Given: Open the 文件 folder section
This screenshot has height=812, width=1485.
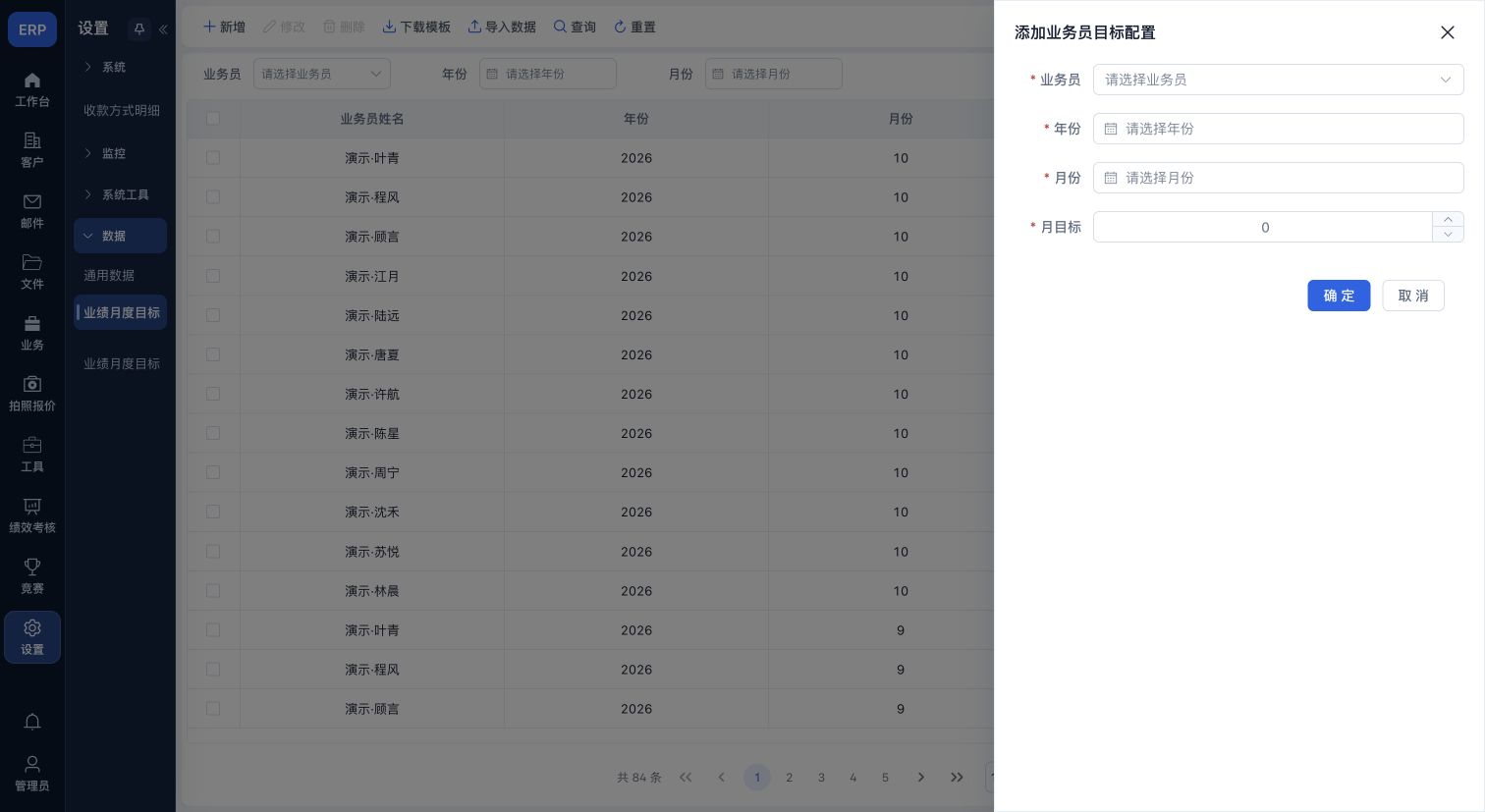Looking at the screenshot, I should tap(32, 272).
